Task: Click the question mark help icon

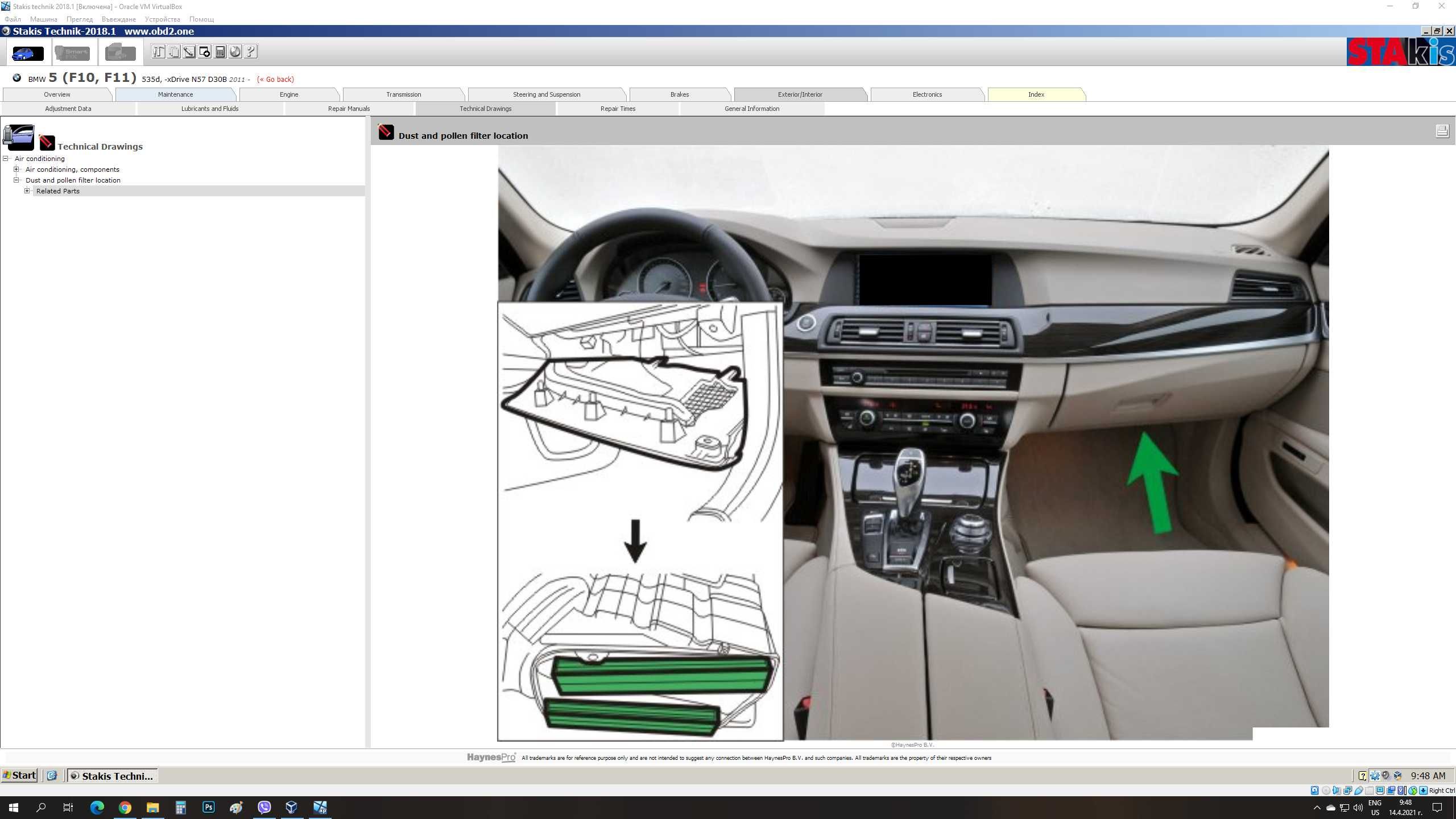Action: click(x=251, y=52)
